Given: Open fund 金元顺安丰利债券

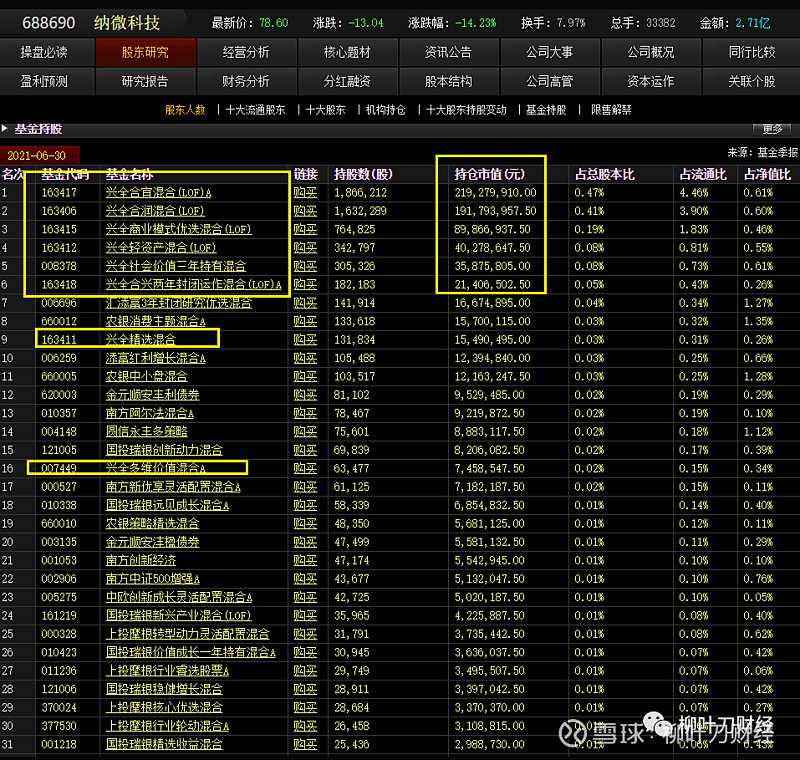Looking at the screenshot, I should pos(152,395).
